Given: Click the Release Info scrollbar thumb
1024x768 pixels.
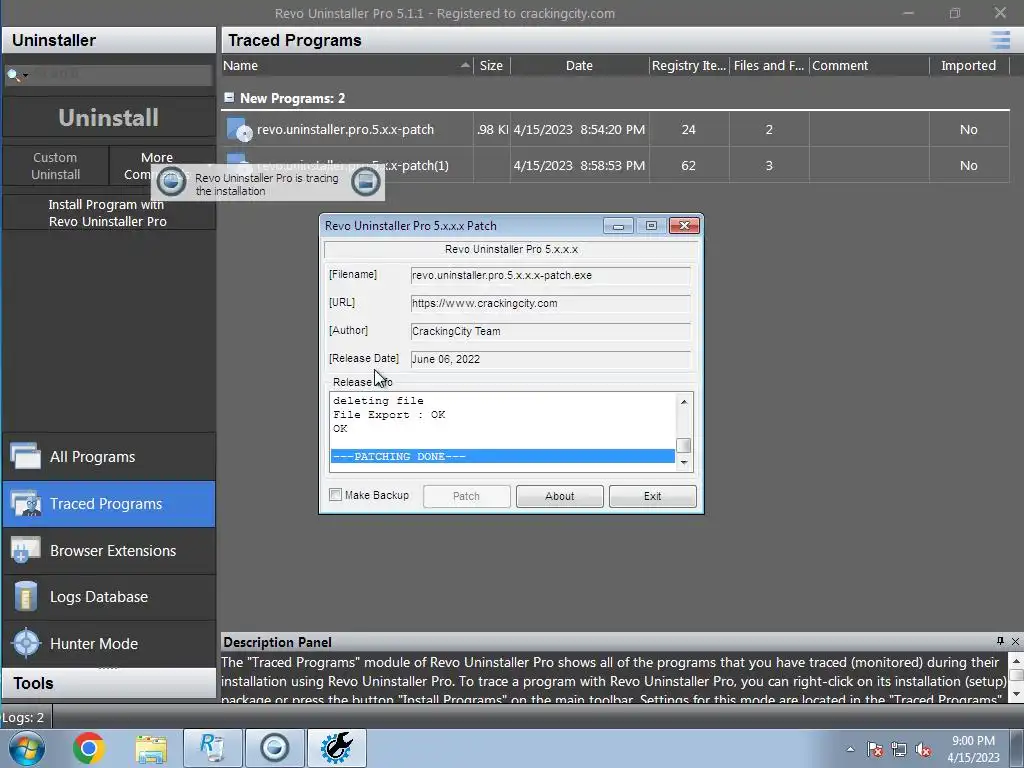Looking at the screenshot, I should [684, 445].
